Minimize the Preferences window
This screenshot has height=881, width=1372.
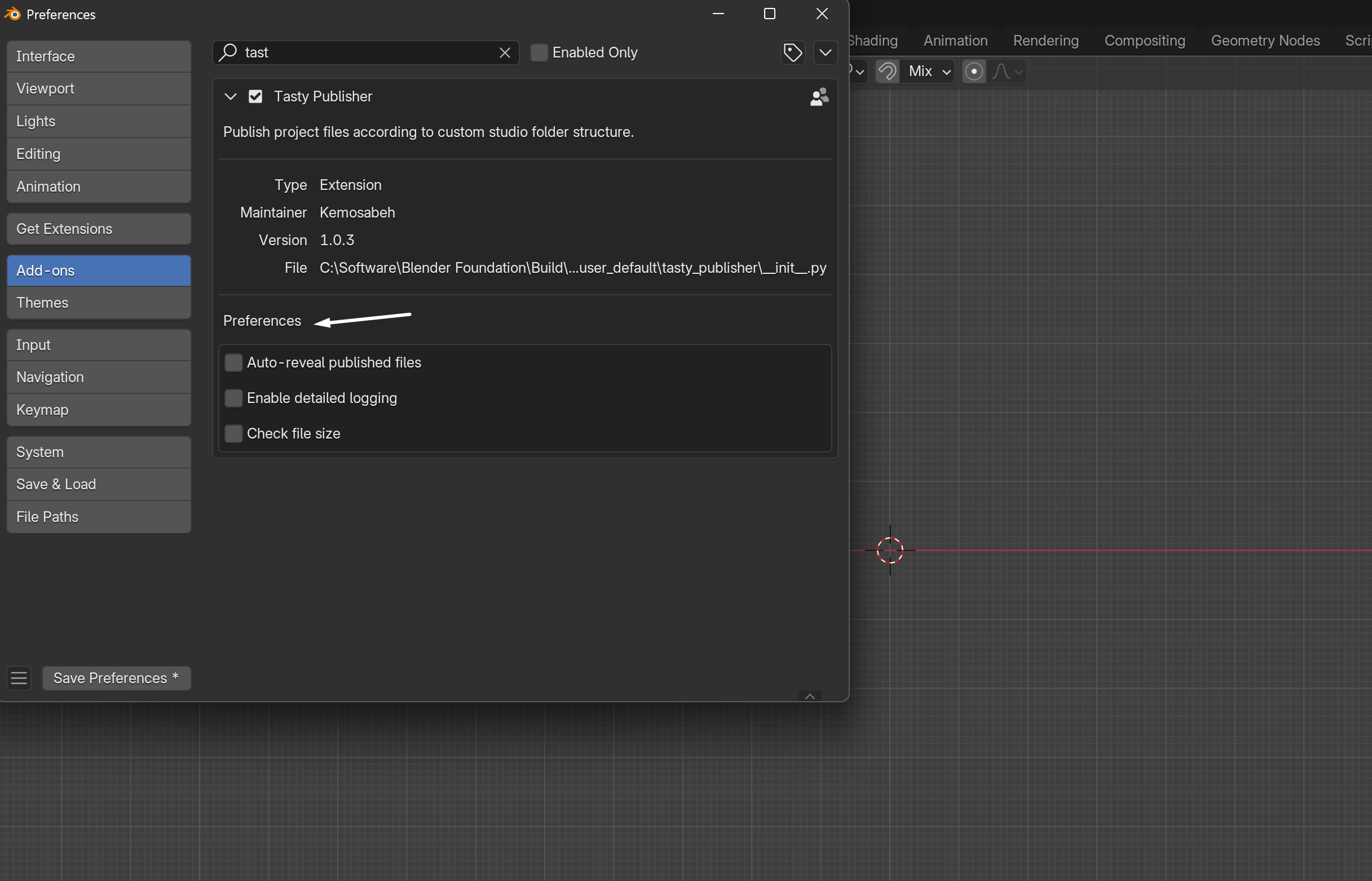718,14
